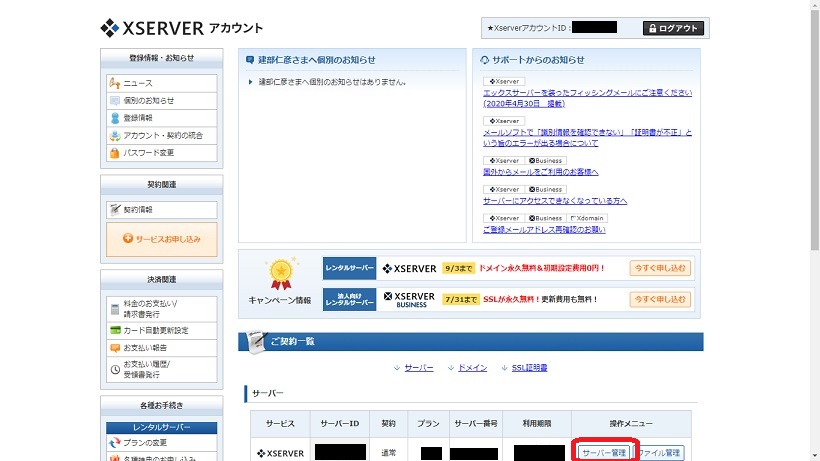This screenshot has width=820, height=461.
Task: Click the 利用期限 column header
Action: click(x=537, y=424)
